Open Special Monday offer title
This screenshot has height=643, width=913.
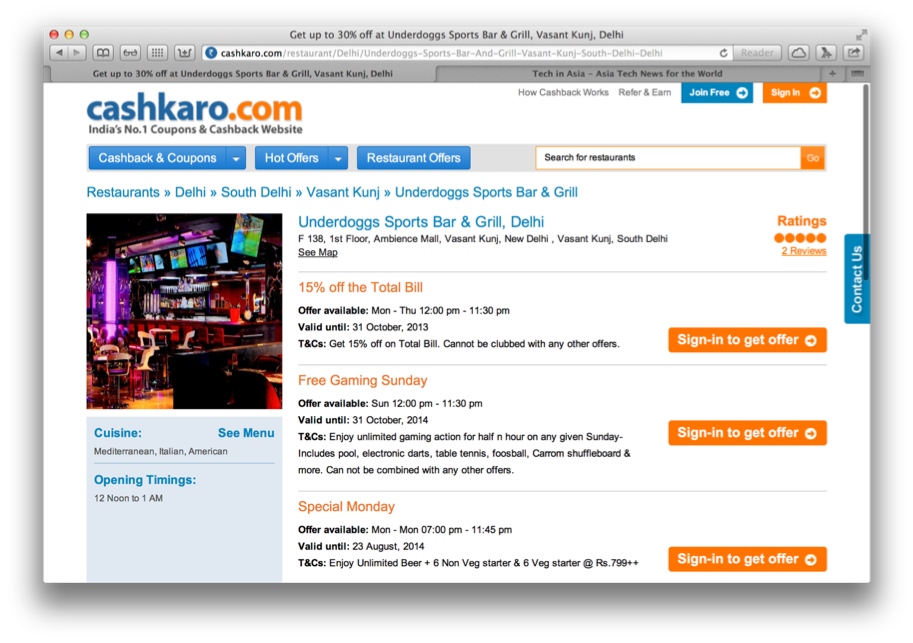[346, 507]
